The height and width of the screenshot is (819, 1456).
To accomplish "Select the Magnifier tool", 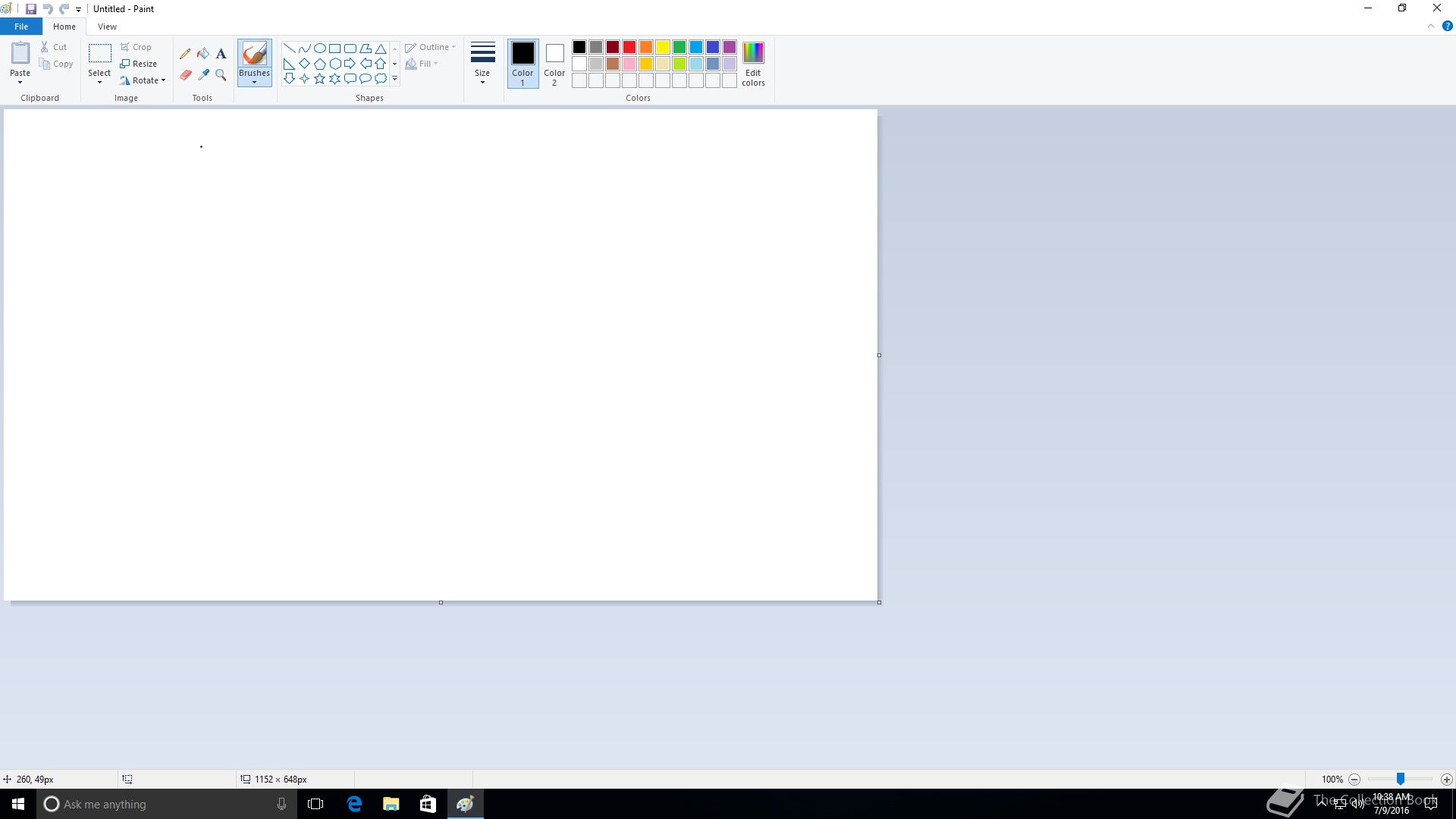I will tap(221, 75).
